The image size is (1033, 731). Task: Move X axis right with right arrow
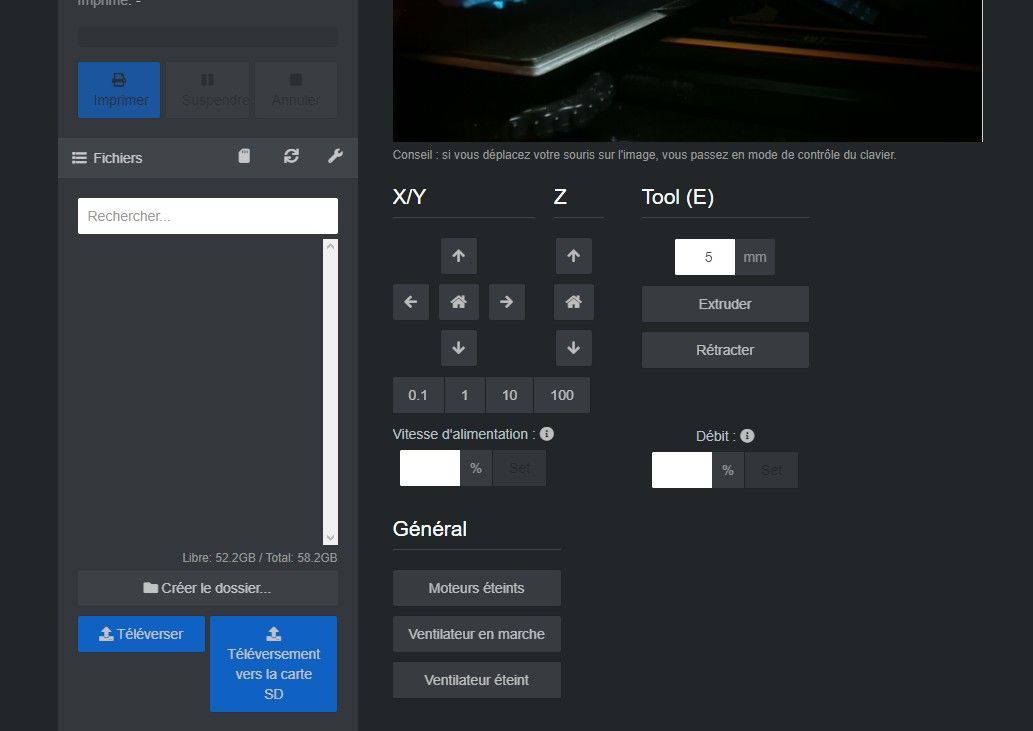[x=507, y=302]
